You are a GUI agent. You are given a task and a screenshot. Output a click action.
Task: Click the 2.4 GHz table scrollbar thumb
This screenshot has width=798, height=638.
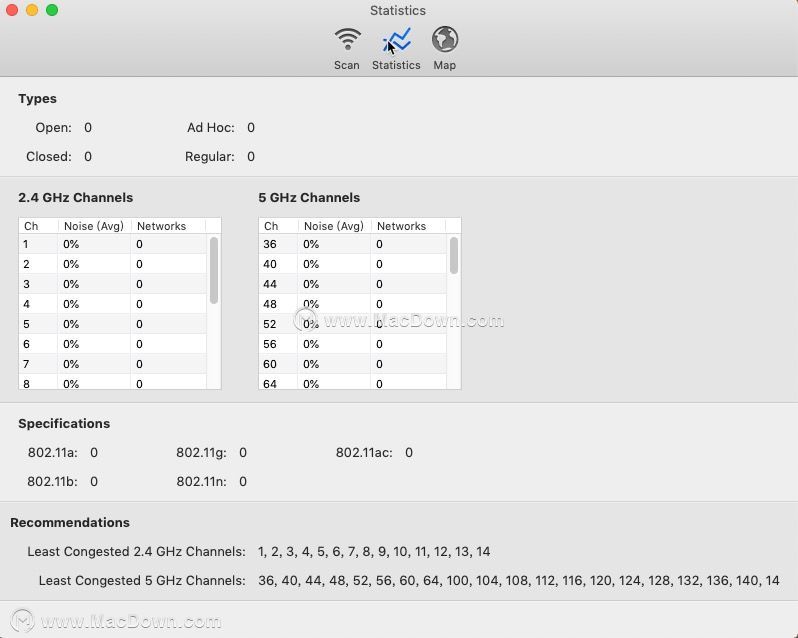(x=214, y=270)
